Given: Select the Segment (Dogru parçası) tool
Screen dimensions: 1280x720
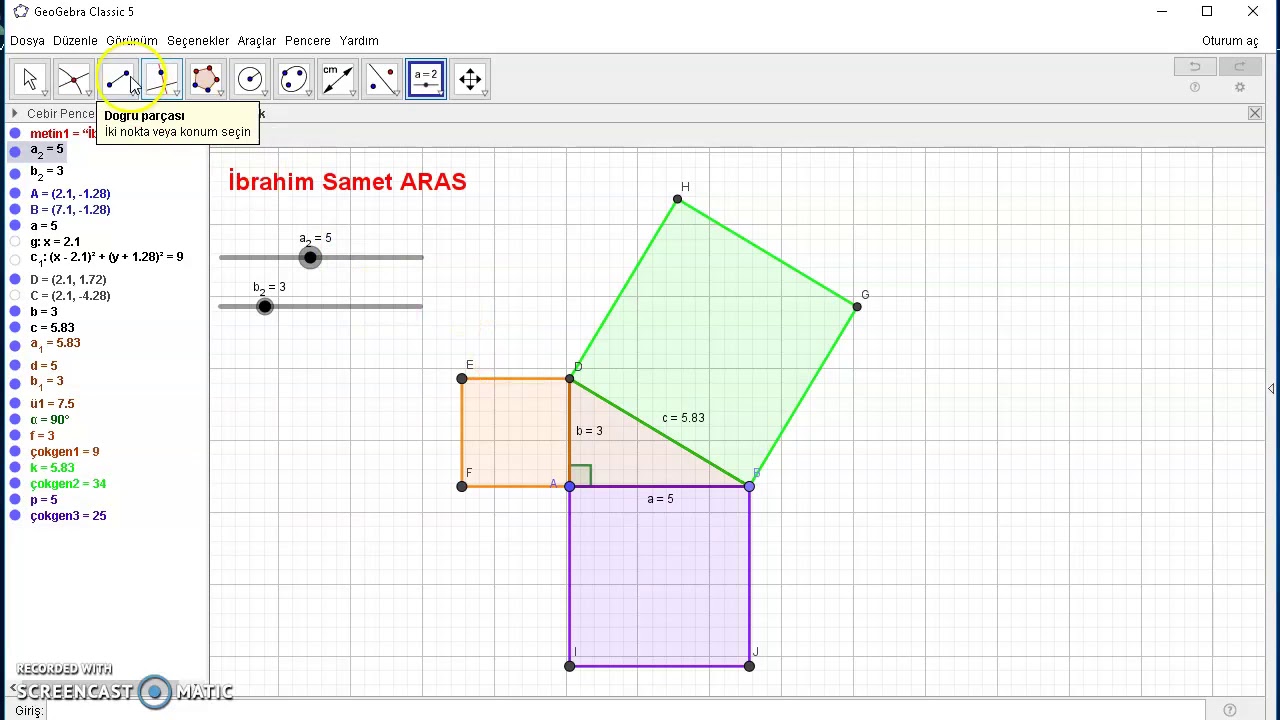Looking at the screenshot, I should (x=117, y=79).
